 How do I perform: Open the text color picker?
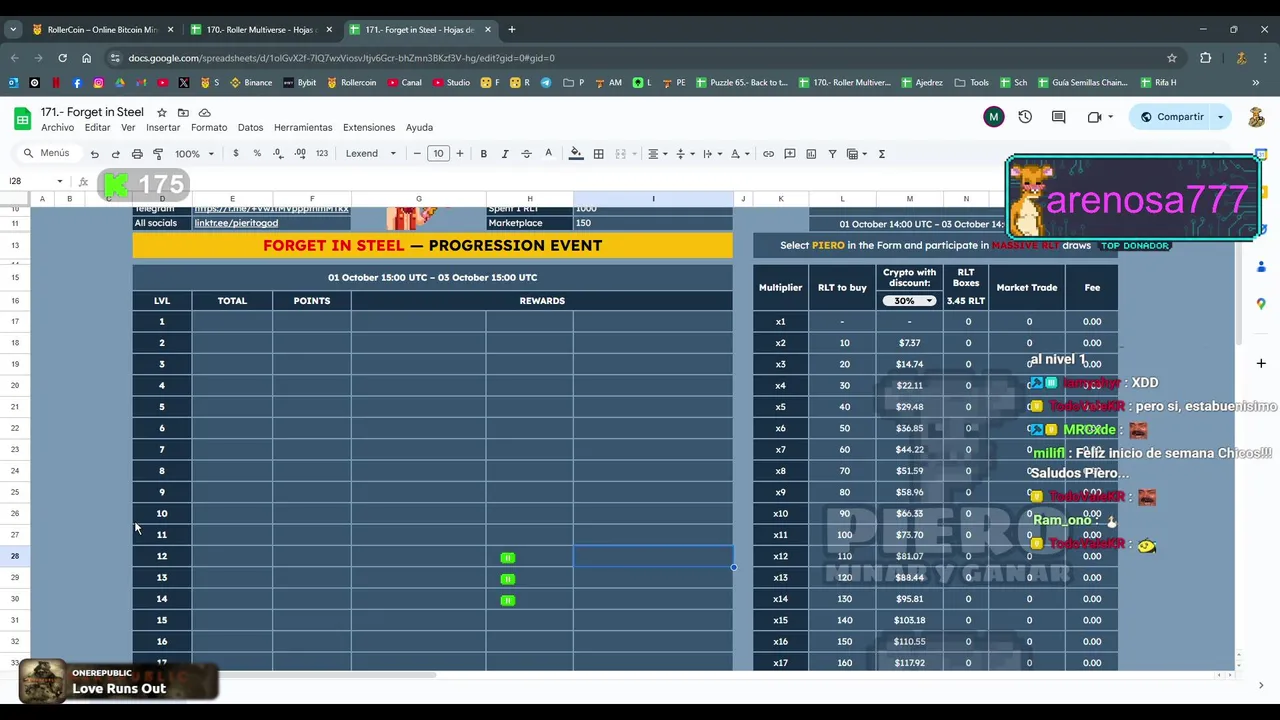click(x=548, y=154)
